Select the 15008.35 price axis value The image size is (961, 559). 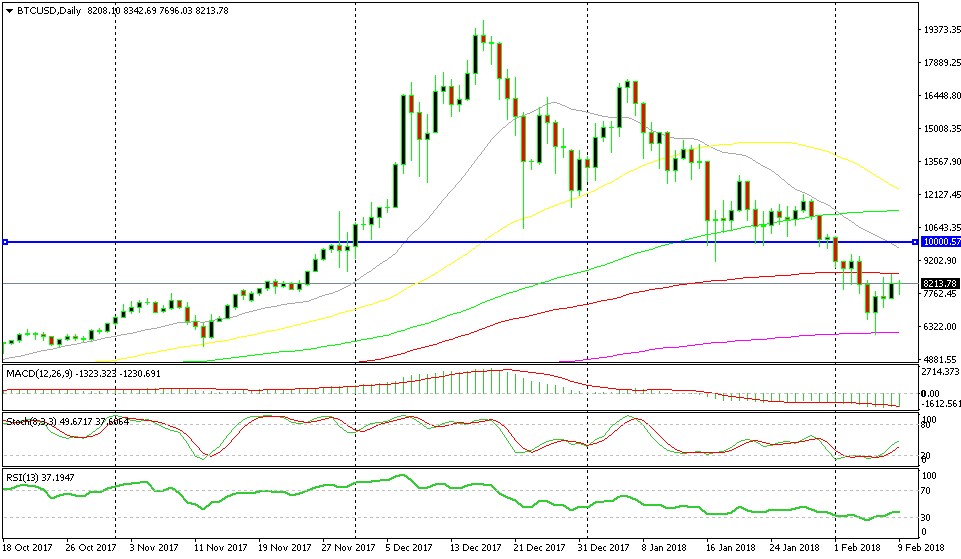[x=941, y=129]
